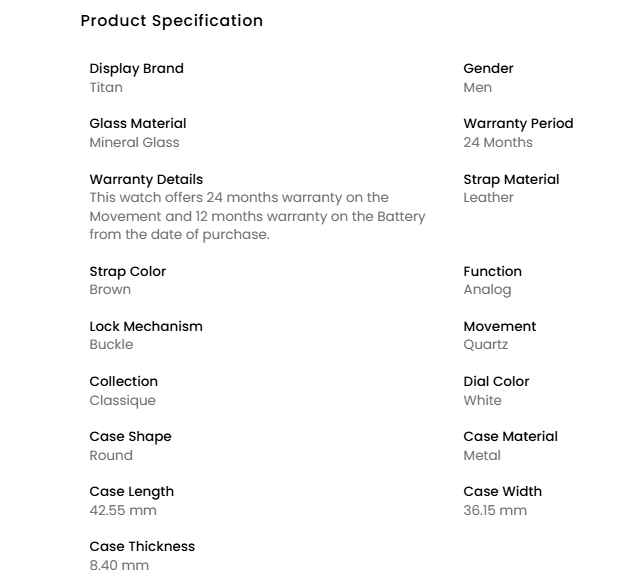
Task: Click the Gender label
Action: click(488, 69)
